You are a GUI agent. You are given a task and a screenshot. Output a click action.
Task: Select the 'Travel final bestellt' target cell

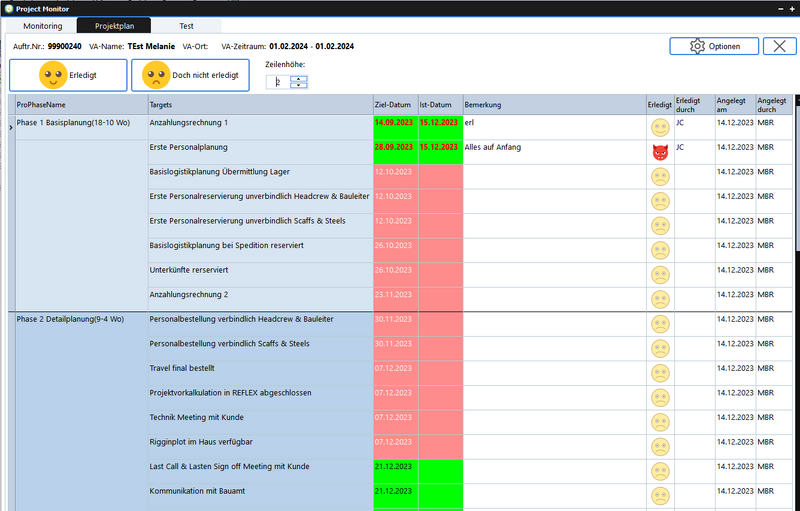coord(261,373)
